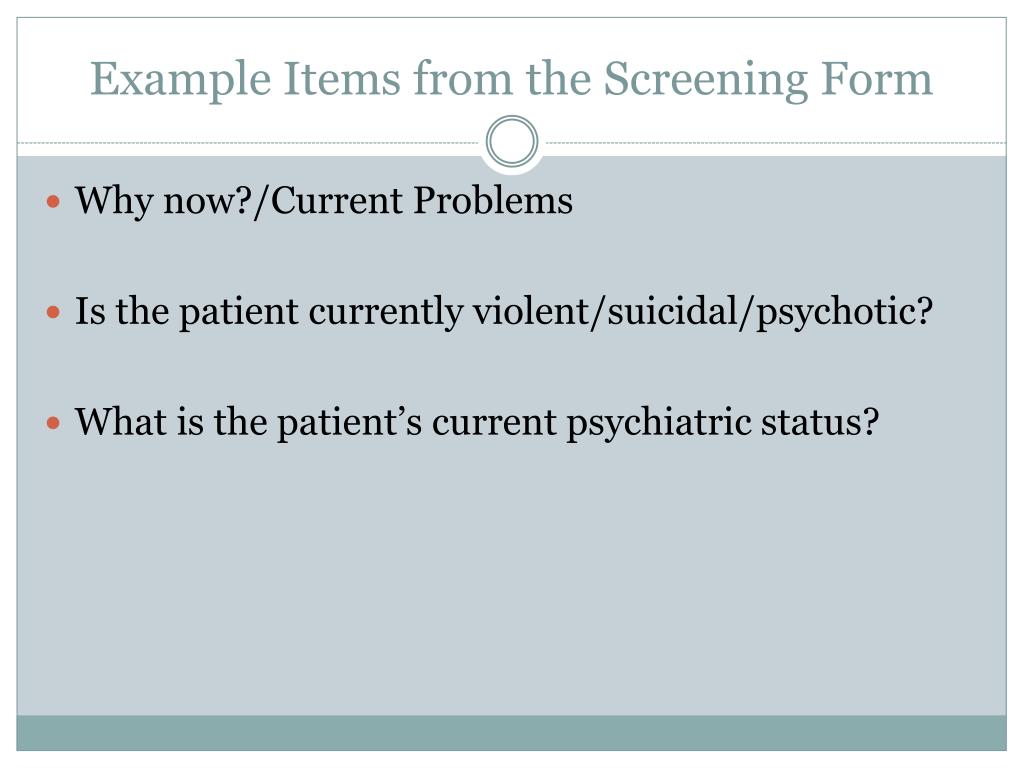Click the "Current Problems" text
1024x768 pixels.
pos(422,201)
